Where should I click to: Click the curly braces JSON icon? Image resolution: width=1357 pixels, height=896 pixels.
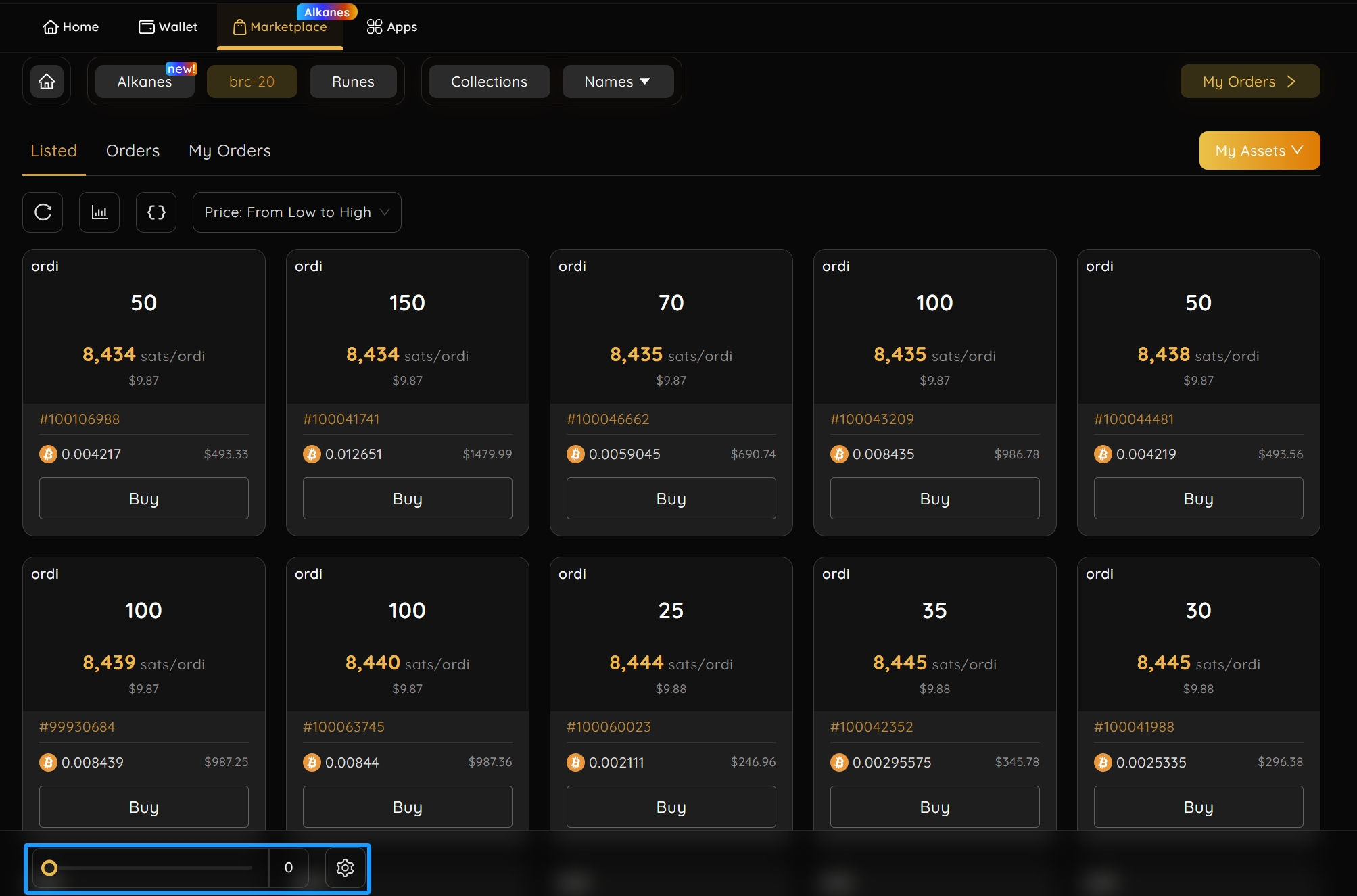click(x=156, y=212)
